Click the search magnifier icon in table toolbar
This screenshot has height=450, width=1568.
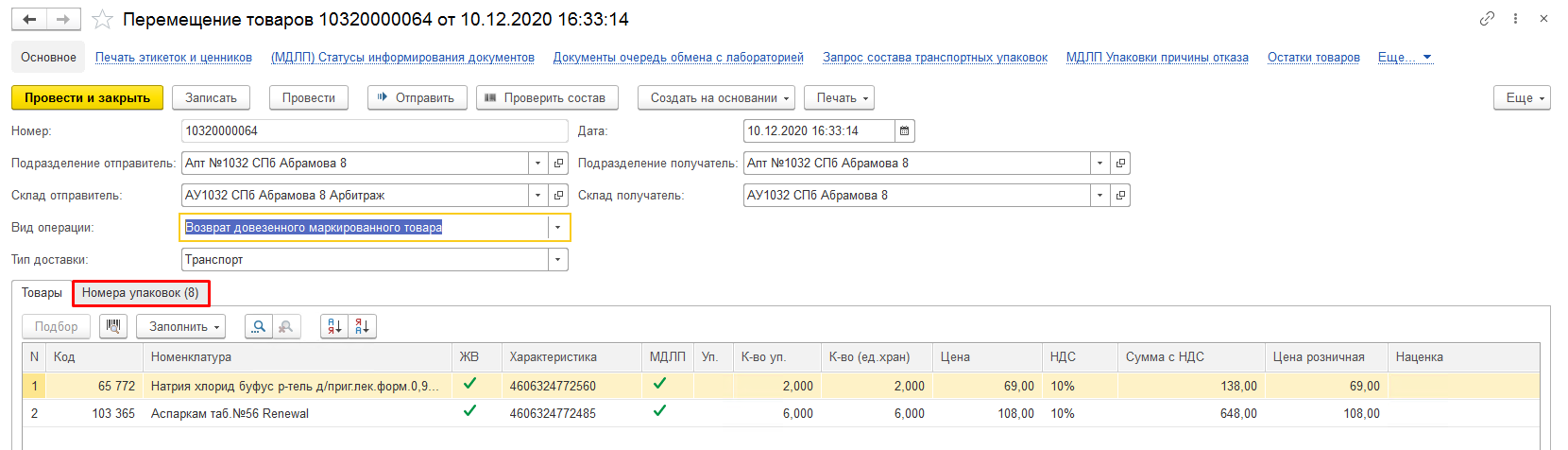click(x=258, y=326)
